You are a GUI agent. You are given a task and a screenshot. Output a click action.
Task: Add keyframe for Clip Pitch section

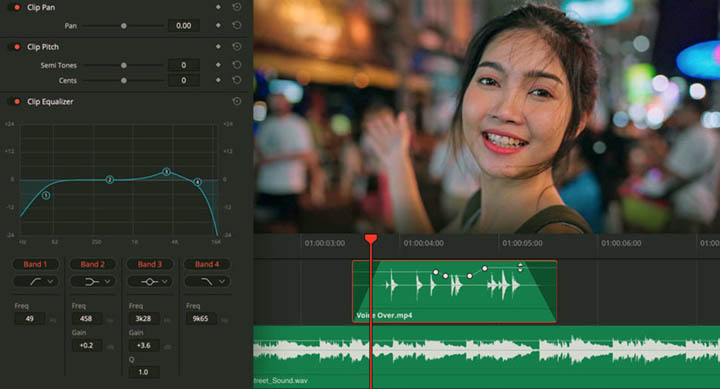pyautogui.click(x=218, y=47)
